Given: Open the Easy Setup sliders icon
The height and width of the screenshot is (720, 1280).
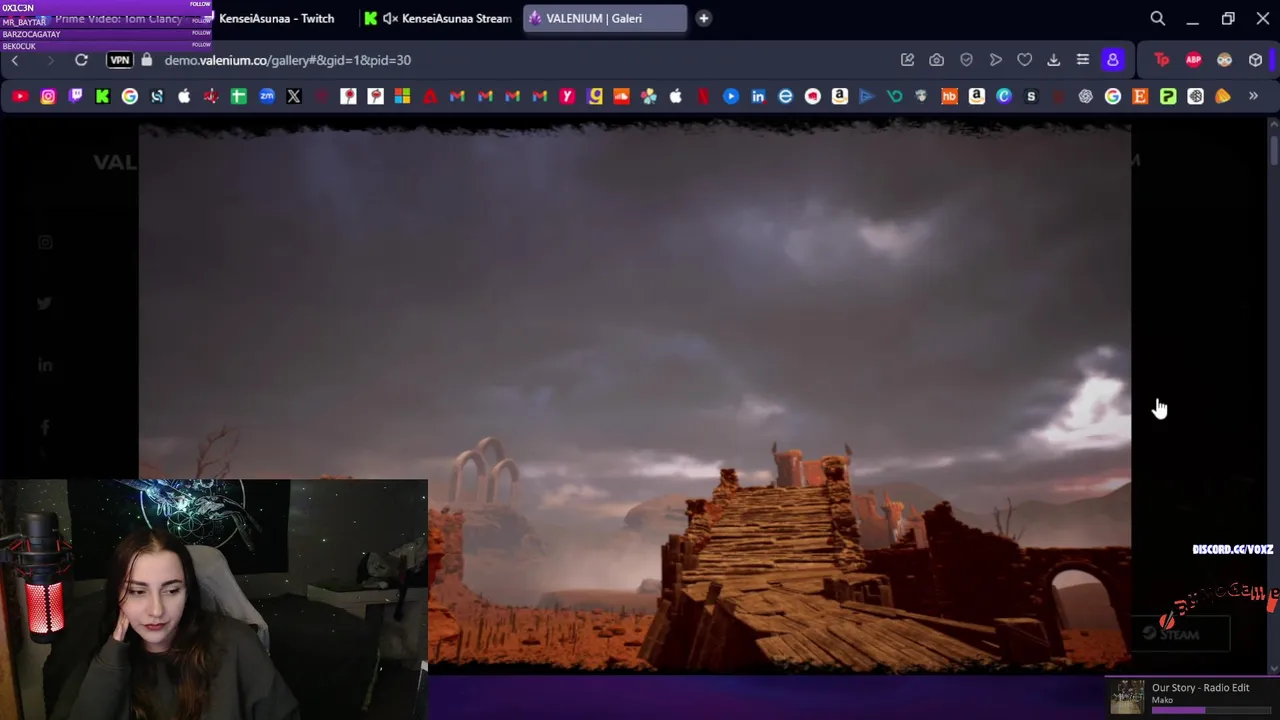Looking at the screenshot, I should click(1082, 60).
